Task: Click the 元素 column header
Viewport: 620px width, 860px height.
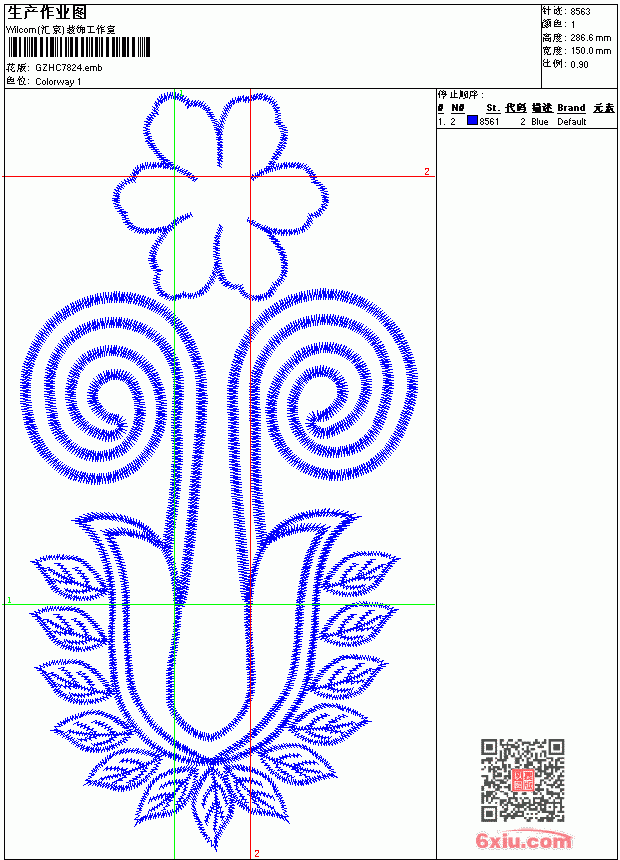Action: tap(604, 108)
